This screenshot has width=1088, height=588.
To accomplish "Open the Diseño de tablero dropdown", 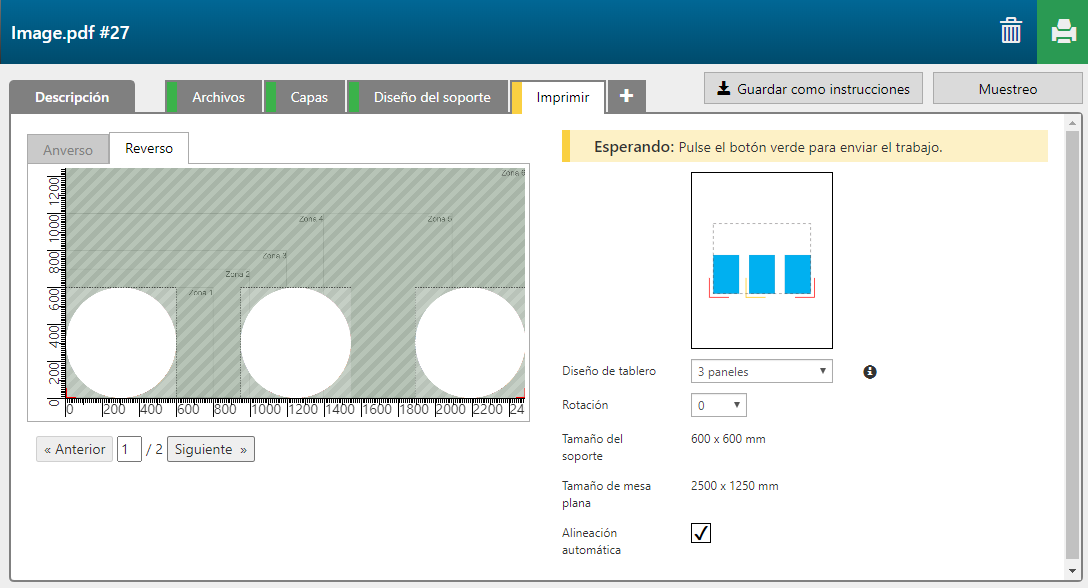I will click(x=761, y=372).
